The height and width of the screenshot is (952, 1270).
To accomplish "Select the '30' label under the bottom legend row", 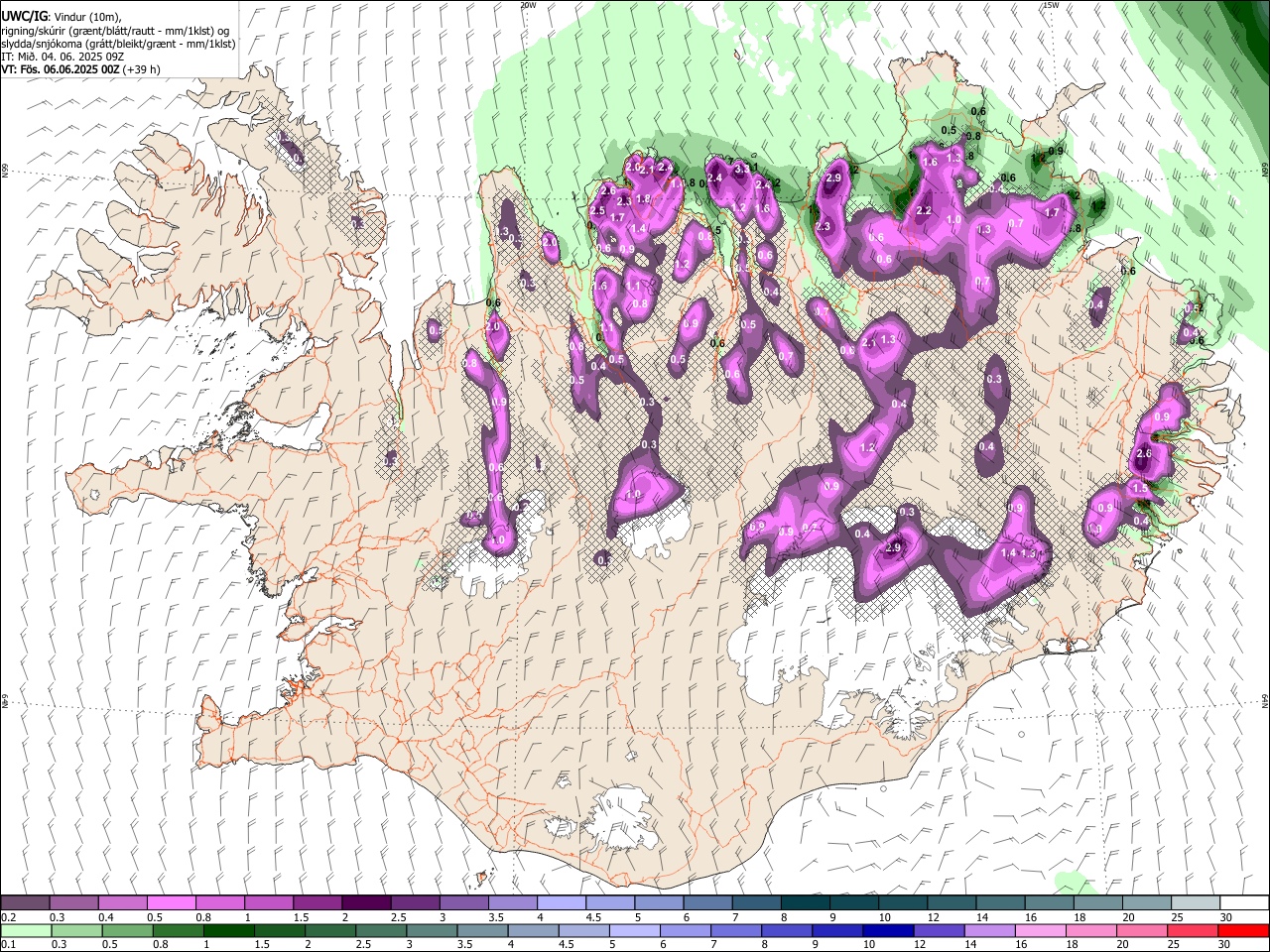I will [x=1226, y=944].
